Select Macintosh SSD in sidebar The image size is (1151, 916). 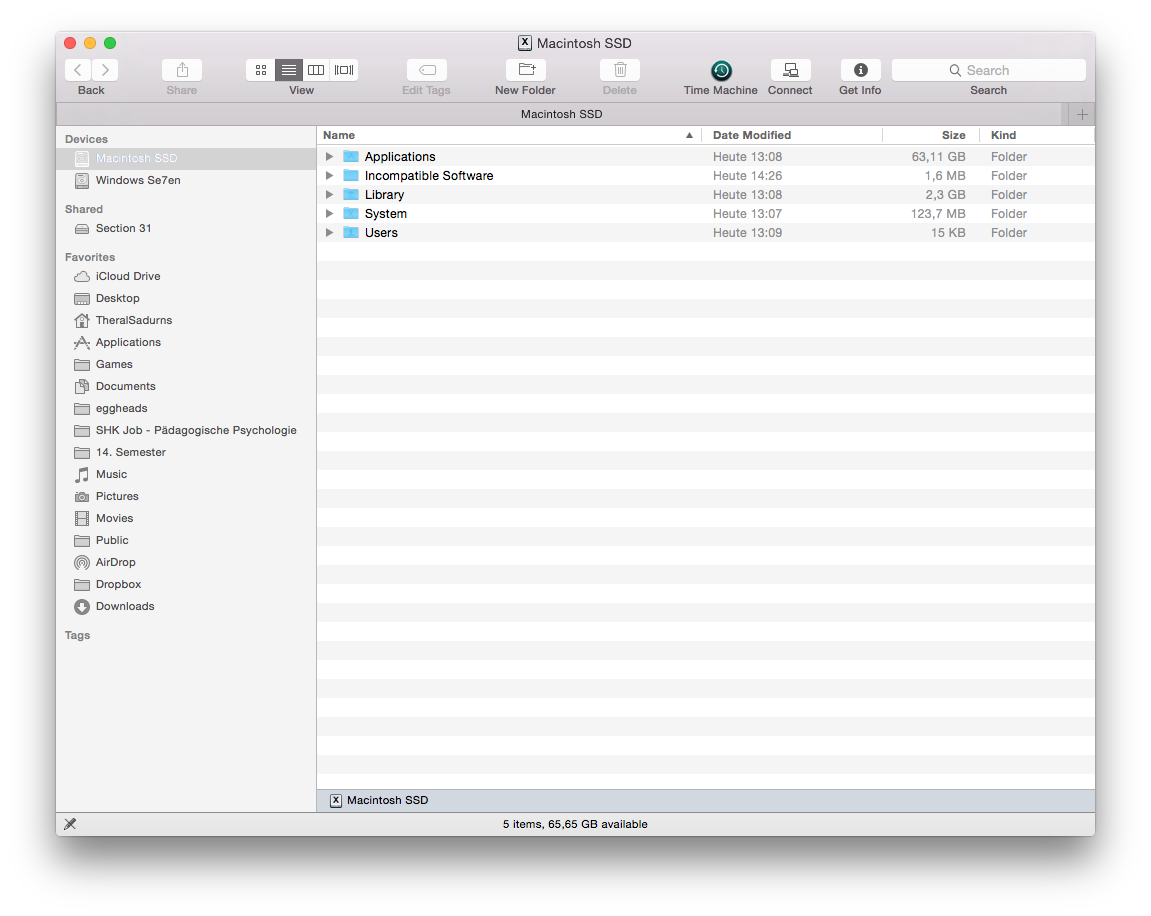point(186,159)
